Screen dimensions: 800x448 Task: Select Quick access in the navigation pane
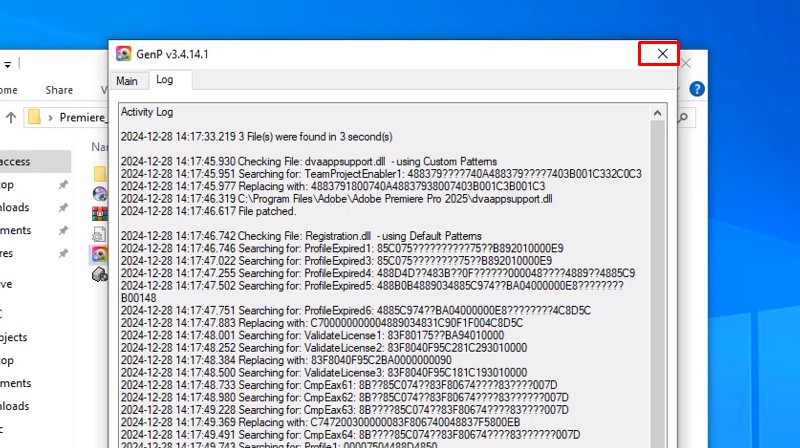[x=15, y=162]
